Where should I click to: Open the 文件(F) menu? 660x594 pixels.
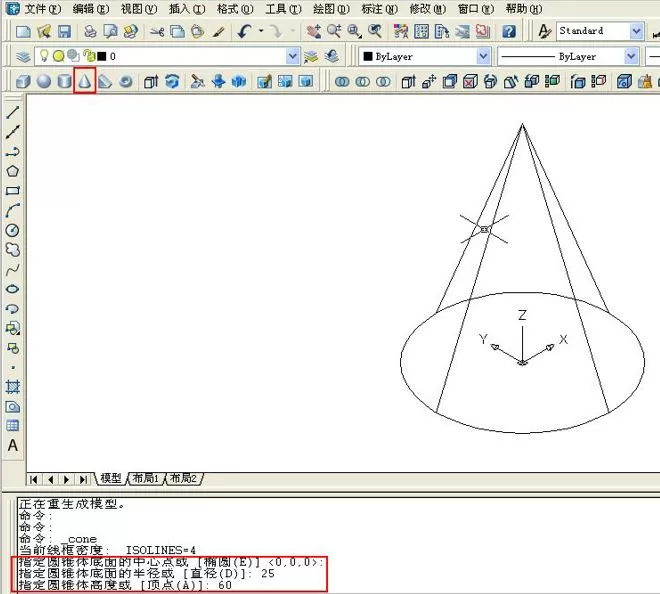pos(43,8)
